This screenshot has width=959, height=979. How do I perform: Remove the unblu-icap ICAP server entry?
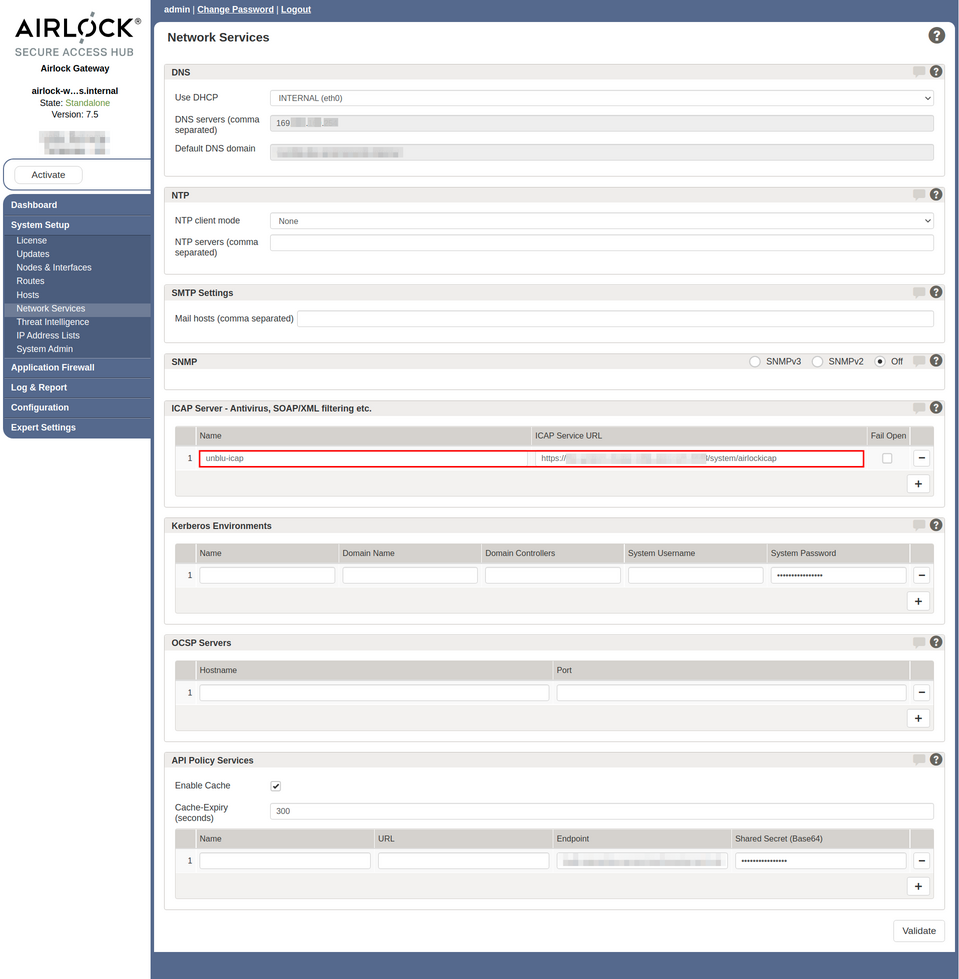tap(920, 458)
